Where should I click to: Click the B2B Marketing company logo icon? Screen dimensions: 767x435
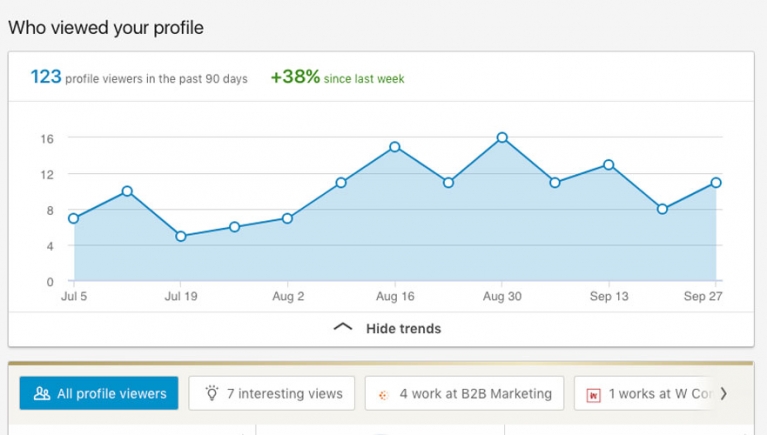pyautogui.click(x=383, y=394)
